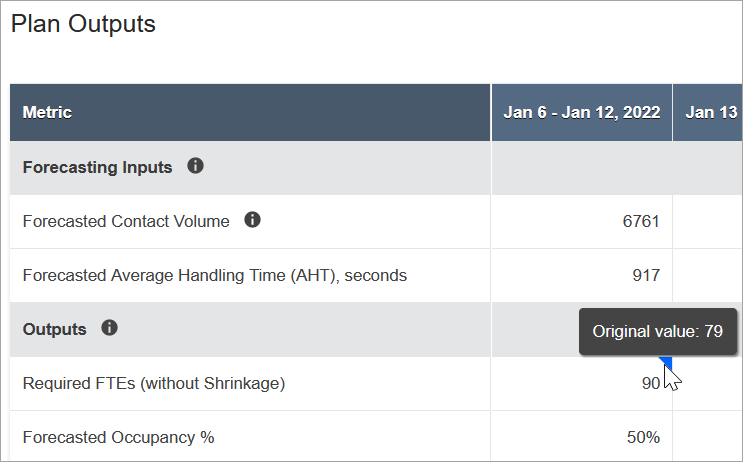The image size is (743, 462).
Task: Click the partially visible Jan 13 column header
Action: [711, 113]
